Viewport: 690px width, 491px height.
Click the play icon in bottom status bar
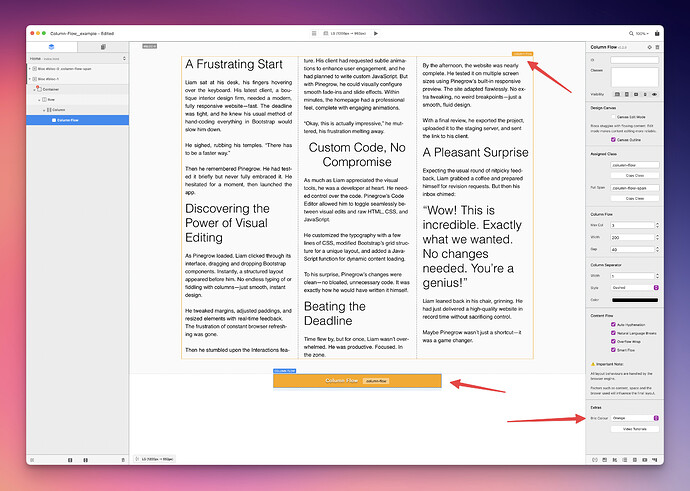[x=138, y=458]
